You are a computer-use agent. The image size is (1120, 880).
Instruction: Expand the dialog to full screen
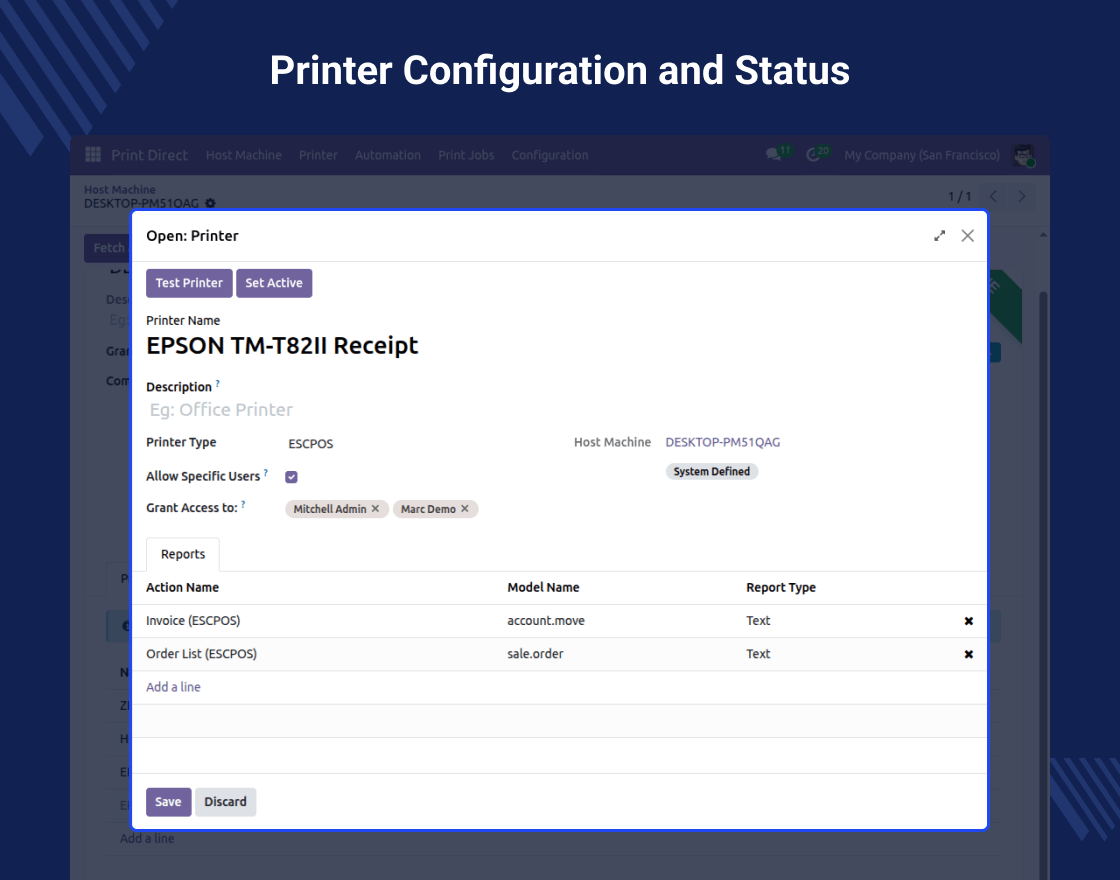(x=940, y=236)
